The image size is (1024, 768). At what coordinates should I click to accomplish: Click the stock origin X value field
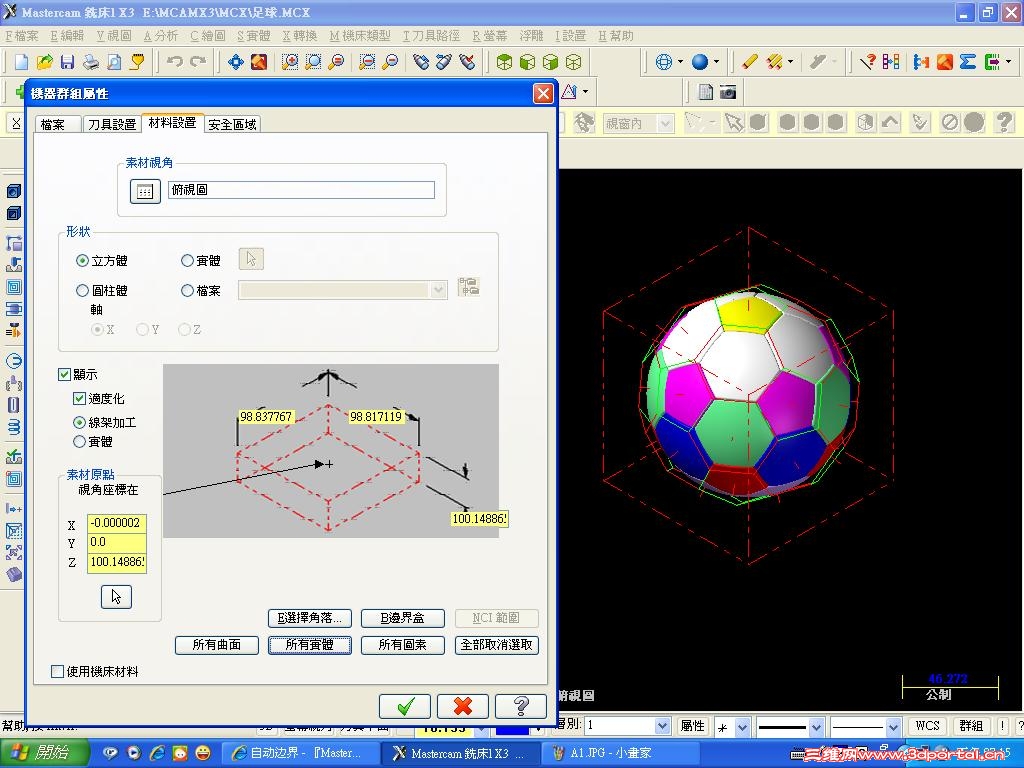[x=117, y=523]
